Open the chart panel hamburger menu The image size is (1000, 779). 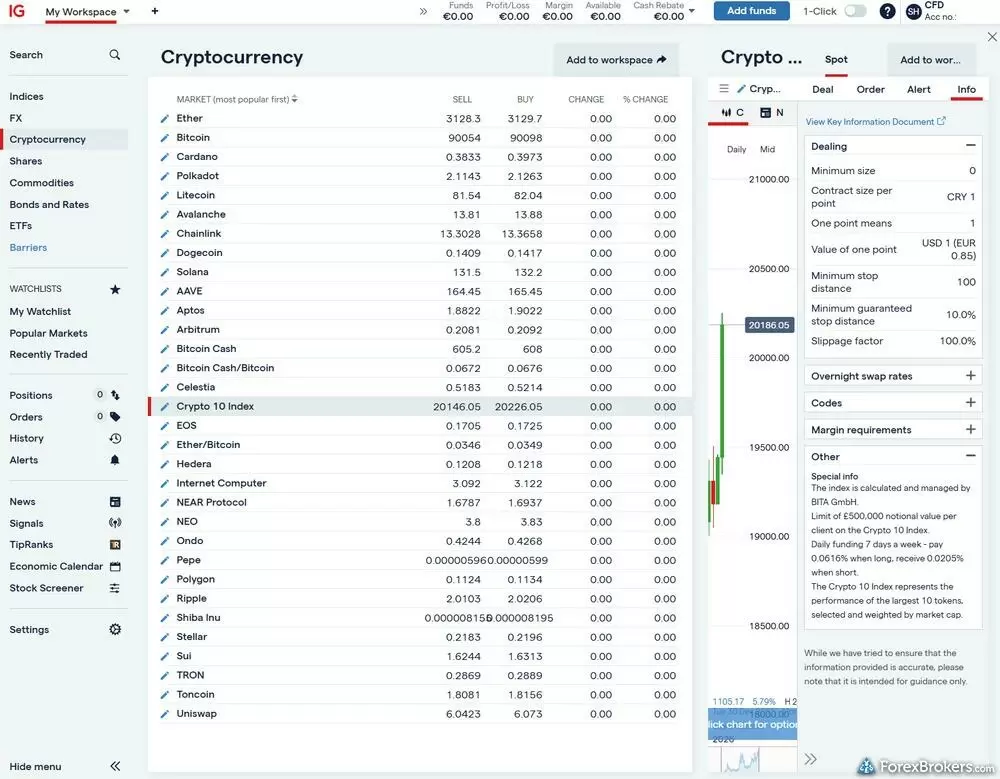[x=724, y=89]
